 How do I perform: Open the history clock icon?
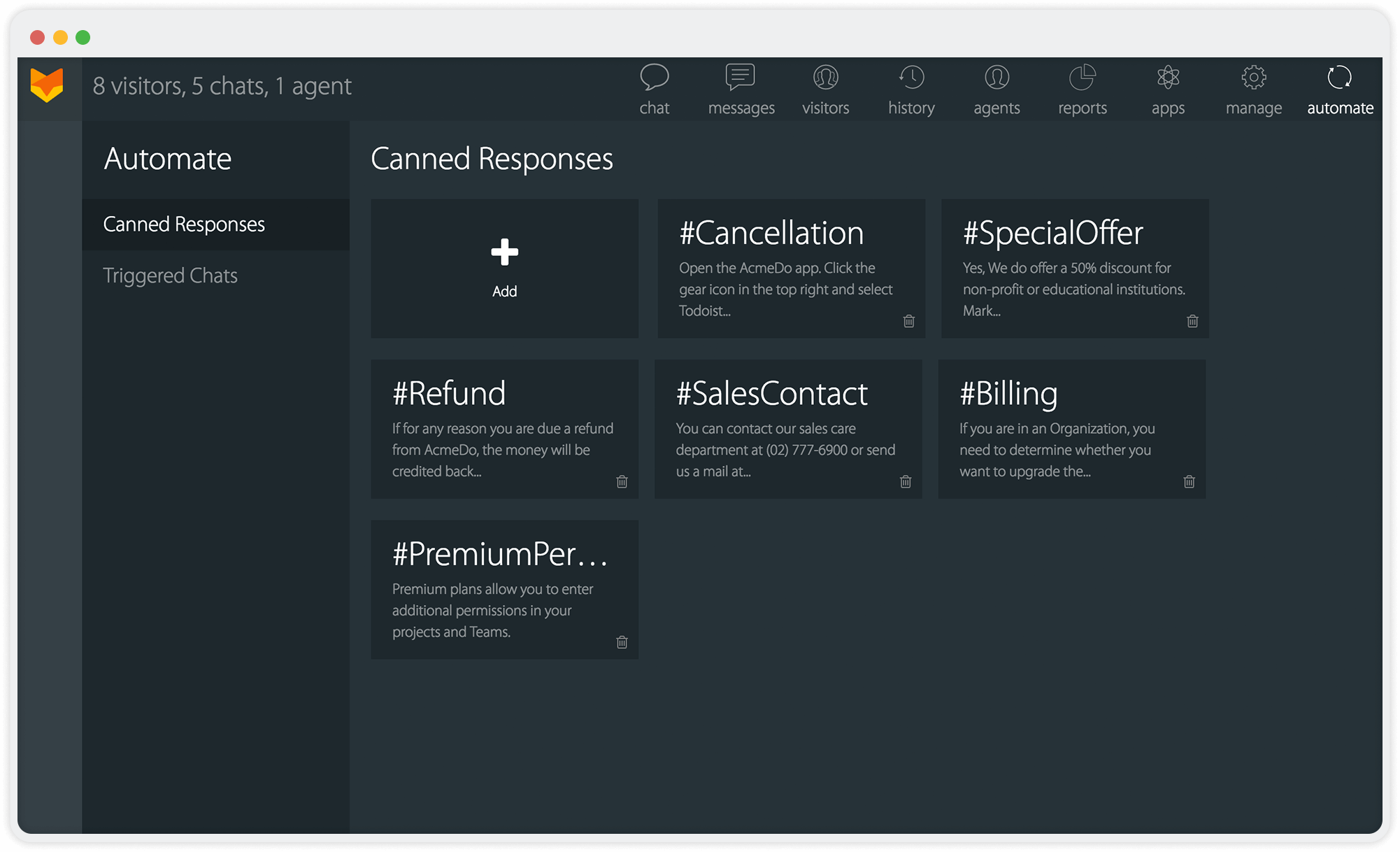click(x=911, y=77)
